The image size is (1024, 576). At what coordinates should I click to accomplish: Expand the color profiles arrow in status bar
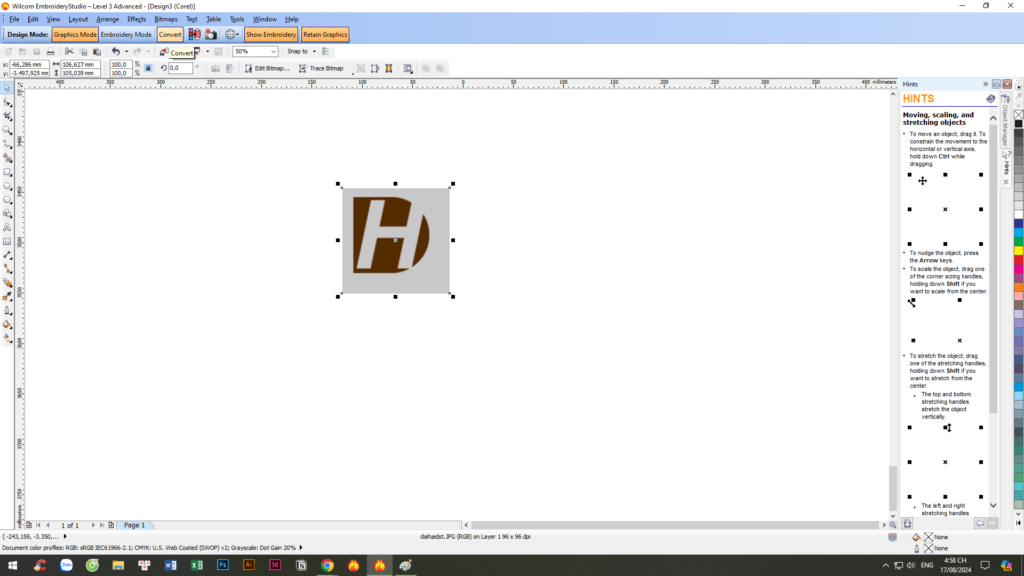(x=301, y=548)
